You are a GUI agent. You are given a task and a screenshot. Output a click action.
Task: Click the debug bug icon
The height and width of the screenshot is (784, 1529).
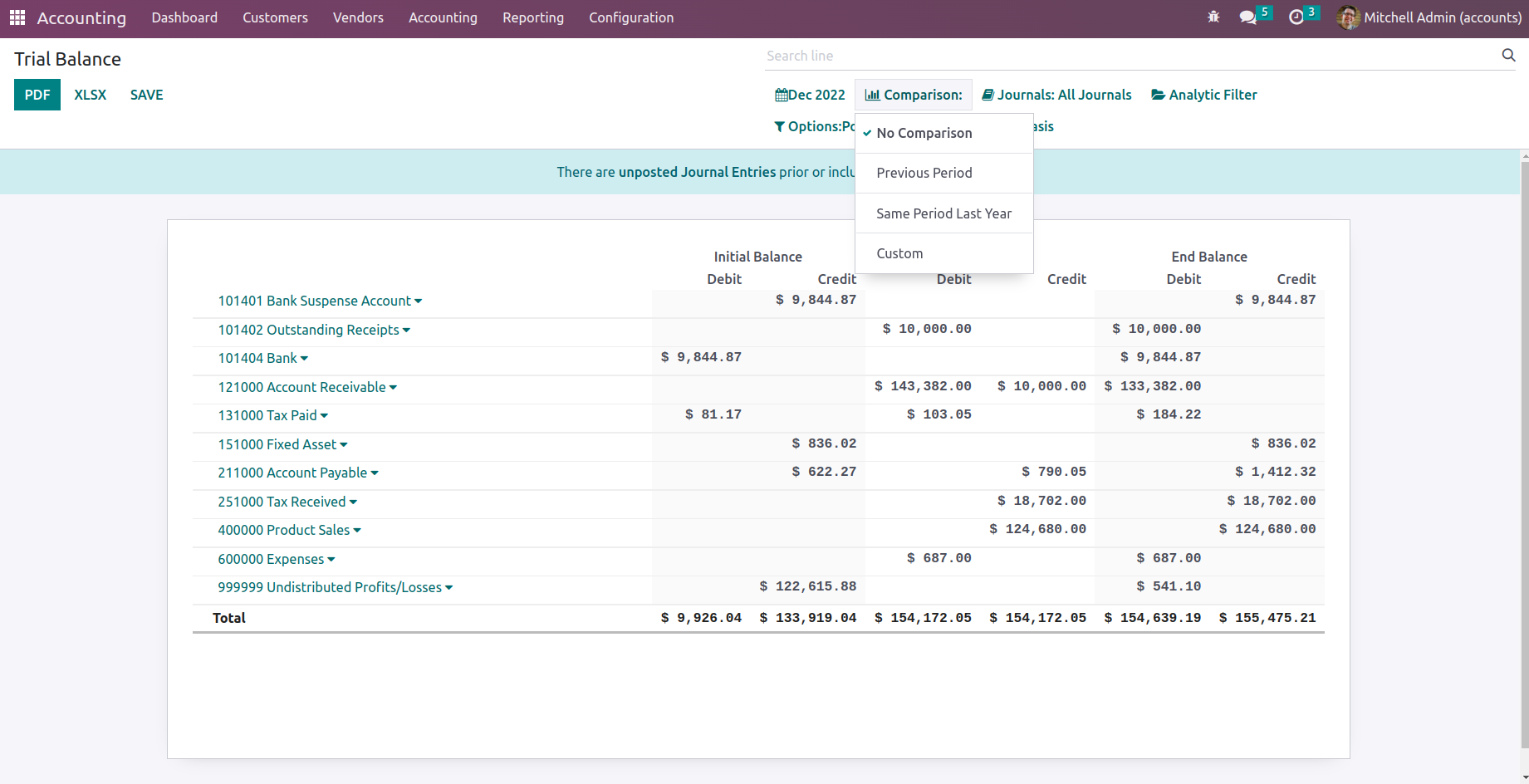pyautogui.click(x=1213, y=17)
